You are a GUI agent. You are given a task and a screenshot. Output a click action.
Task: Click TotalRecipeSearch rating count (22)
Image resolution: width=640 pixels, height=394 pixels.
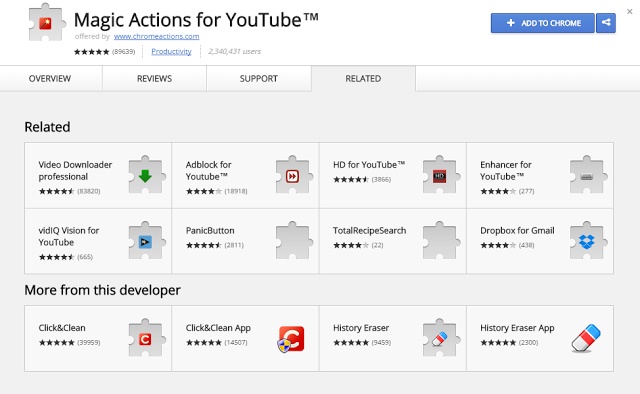tap(378, 245)
